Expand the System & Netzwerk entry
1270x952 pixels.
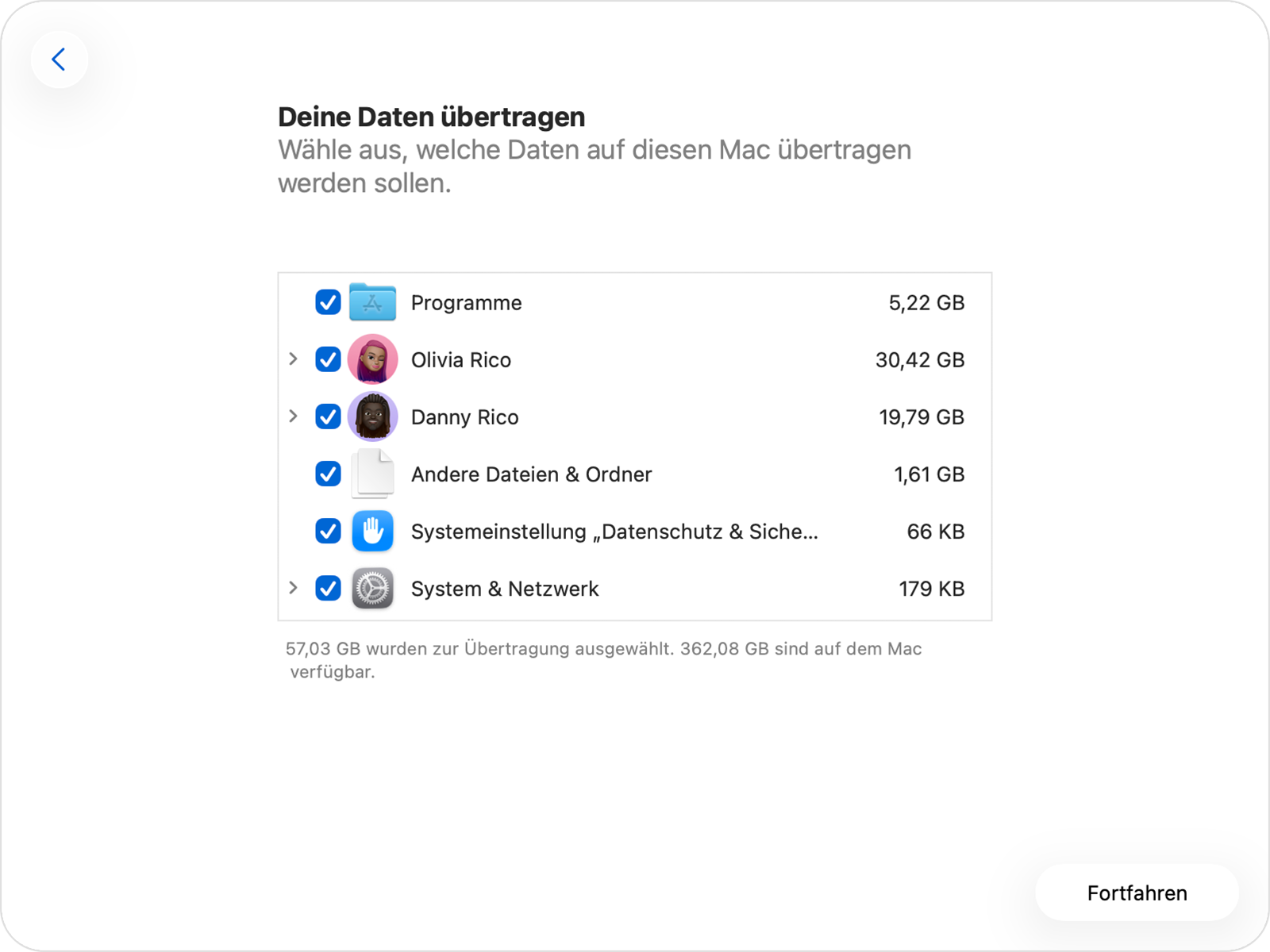(294, 589)
